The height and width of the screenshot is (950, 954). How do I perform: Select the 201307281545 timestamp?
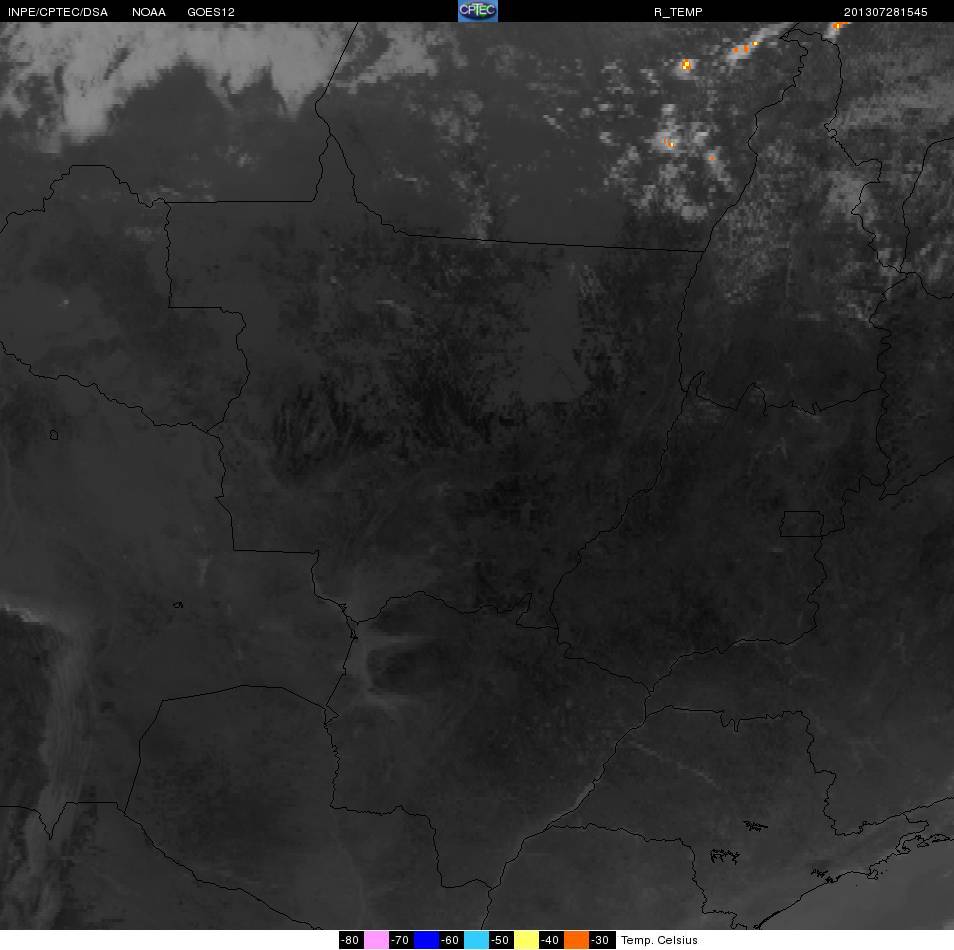point(885,12)
